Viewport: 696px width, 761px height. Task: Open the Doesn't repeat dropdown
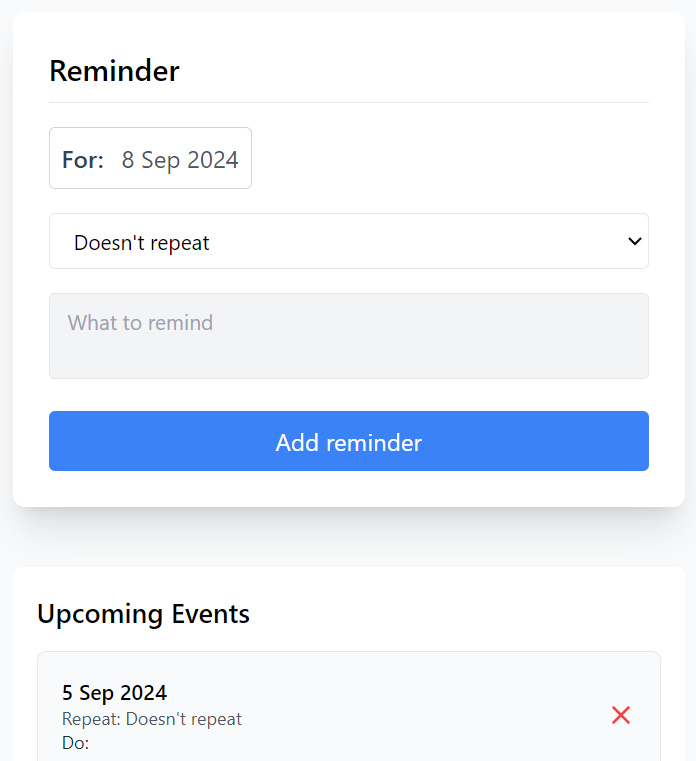348,241
